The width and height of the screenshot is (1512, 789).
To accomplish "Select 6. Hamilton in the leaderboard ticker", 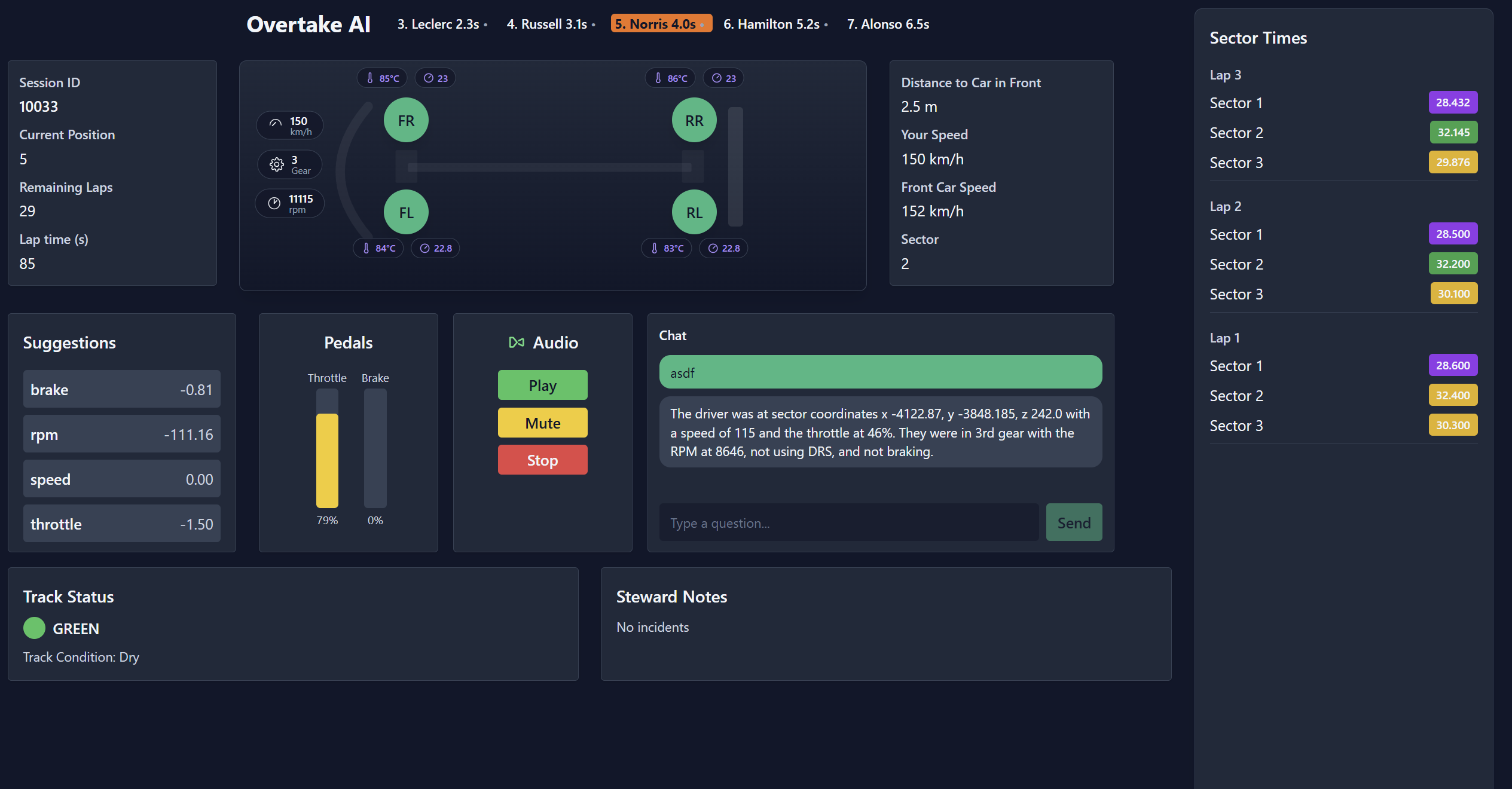I will tap(771, 24).
